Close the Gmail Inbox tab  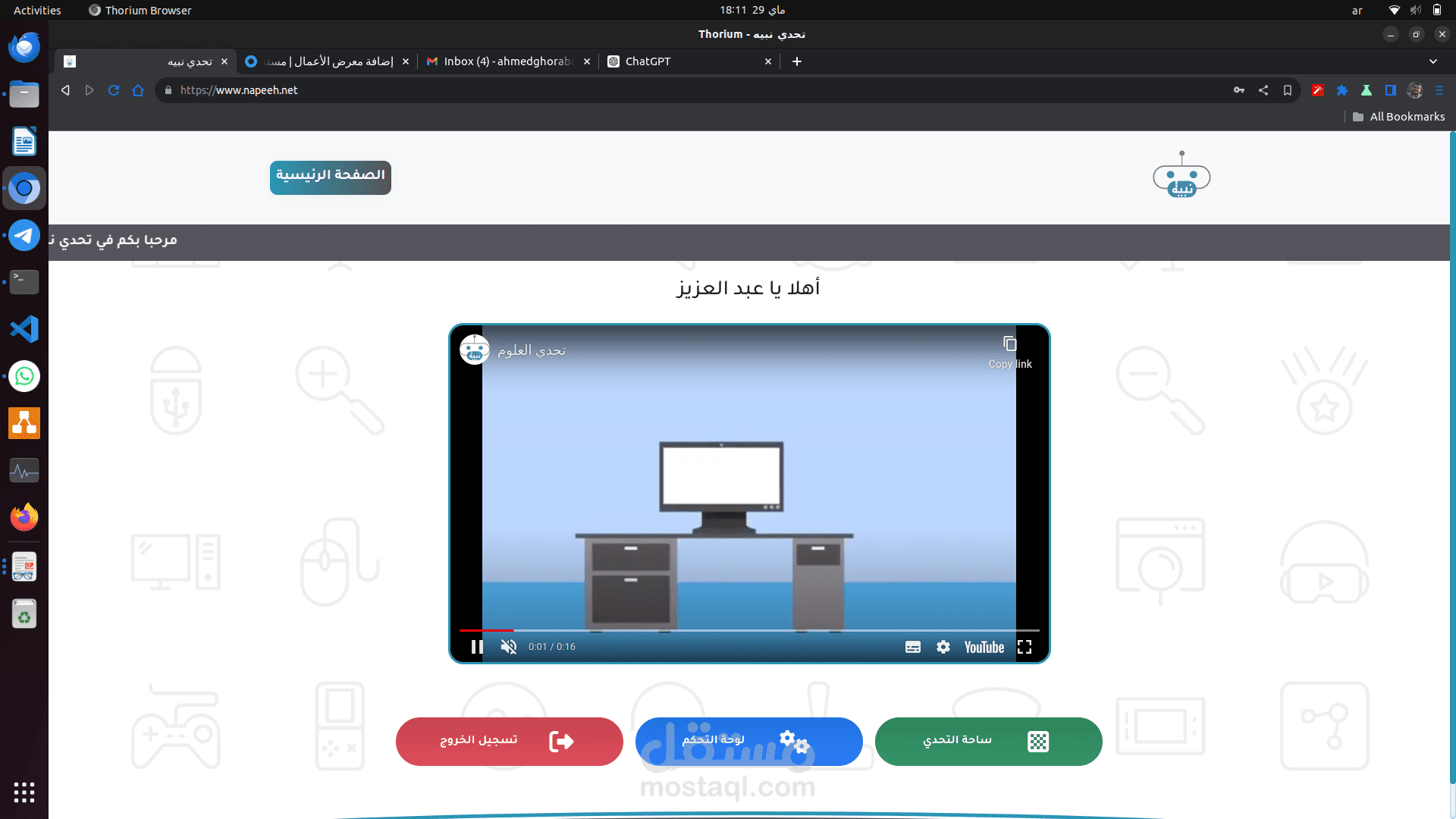[x=587, y=61]
